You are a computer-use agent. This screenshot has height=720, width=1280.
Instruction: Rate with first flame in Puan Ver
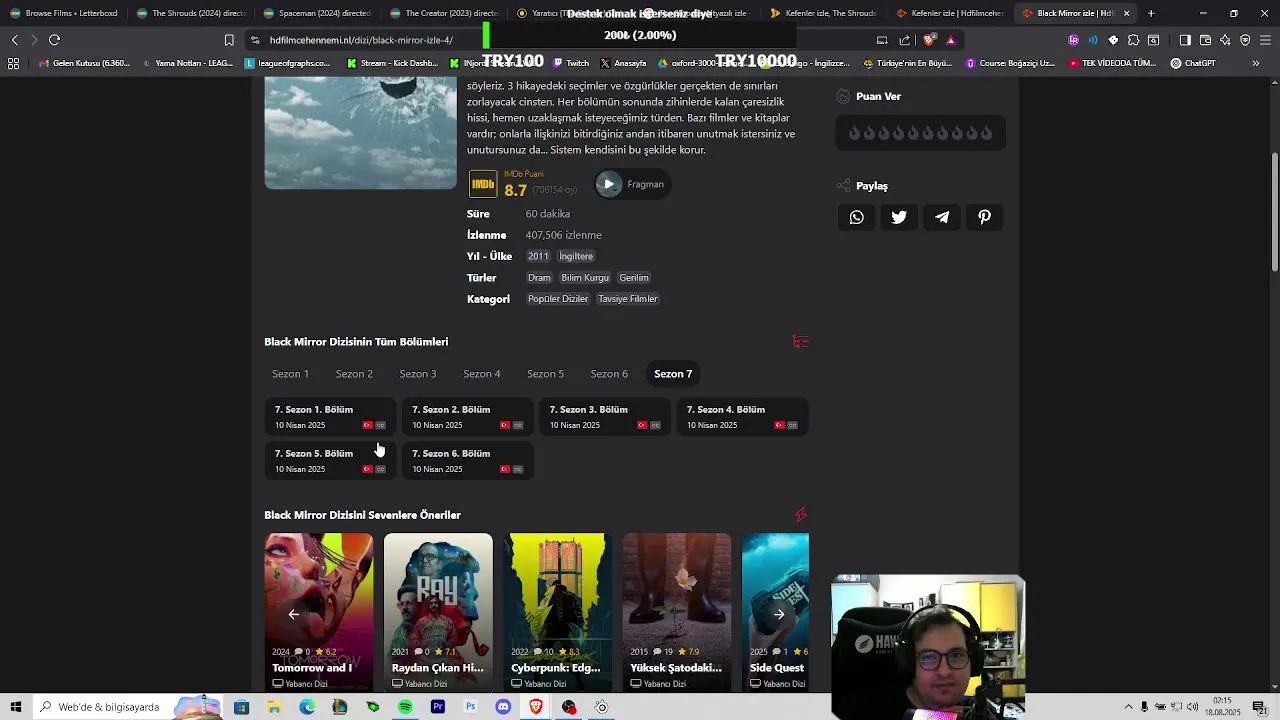855,133
